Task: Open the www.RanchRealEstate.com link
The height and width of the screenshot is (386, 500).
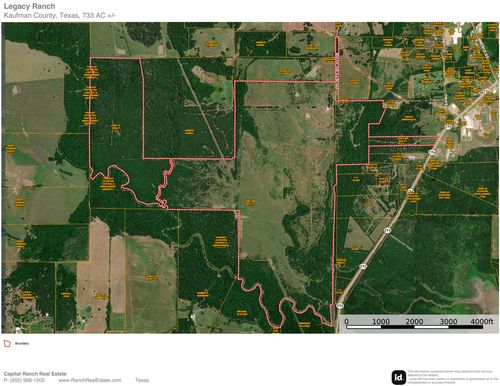Action: click(90, 380)
